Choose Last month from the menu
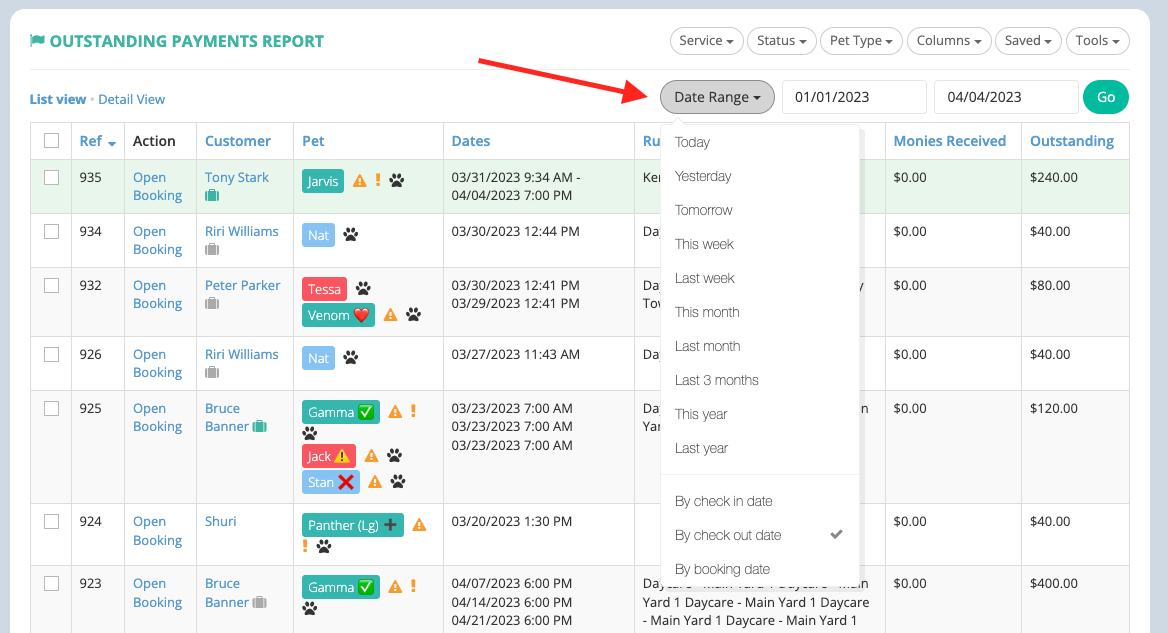This screenshot has height=633, width=1168. point(708,346)
